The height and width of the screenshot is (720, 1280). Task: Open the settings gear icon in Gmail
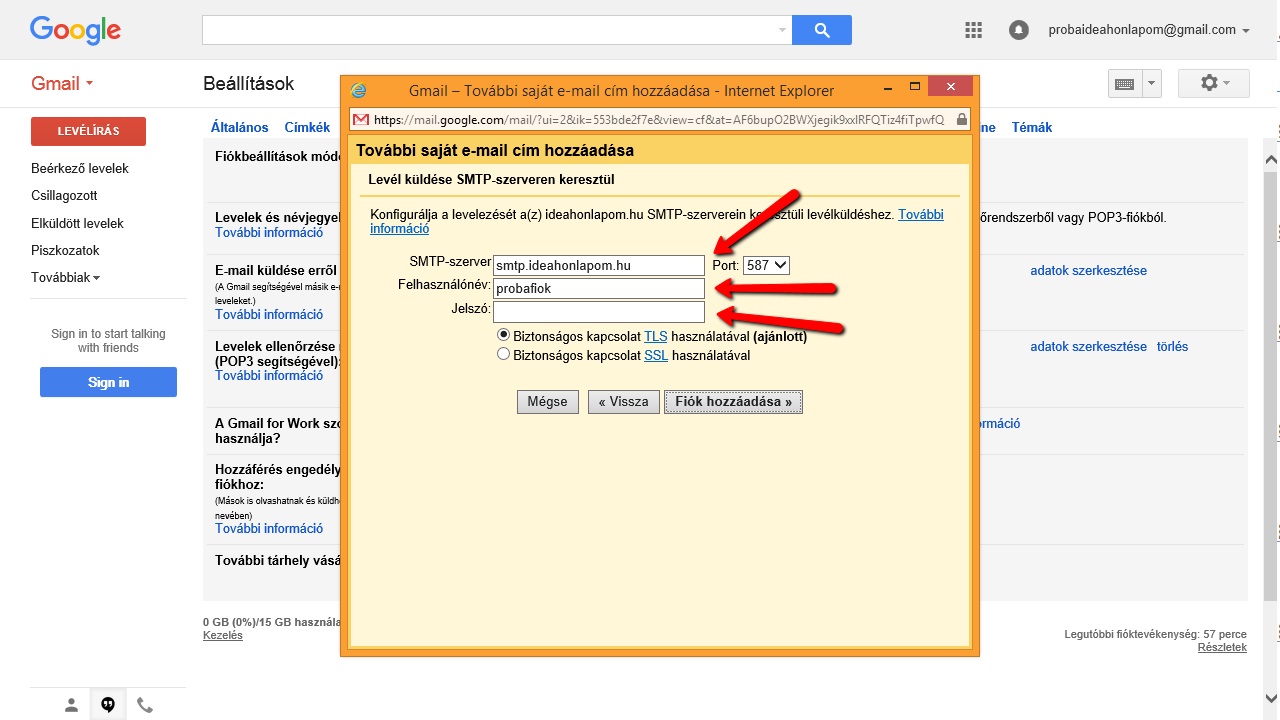click(1214, 84)
